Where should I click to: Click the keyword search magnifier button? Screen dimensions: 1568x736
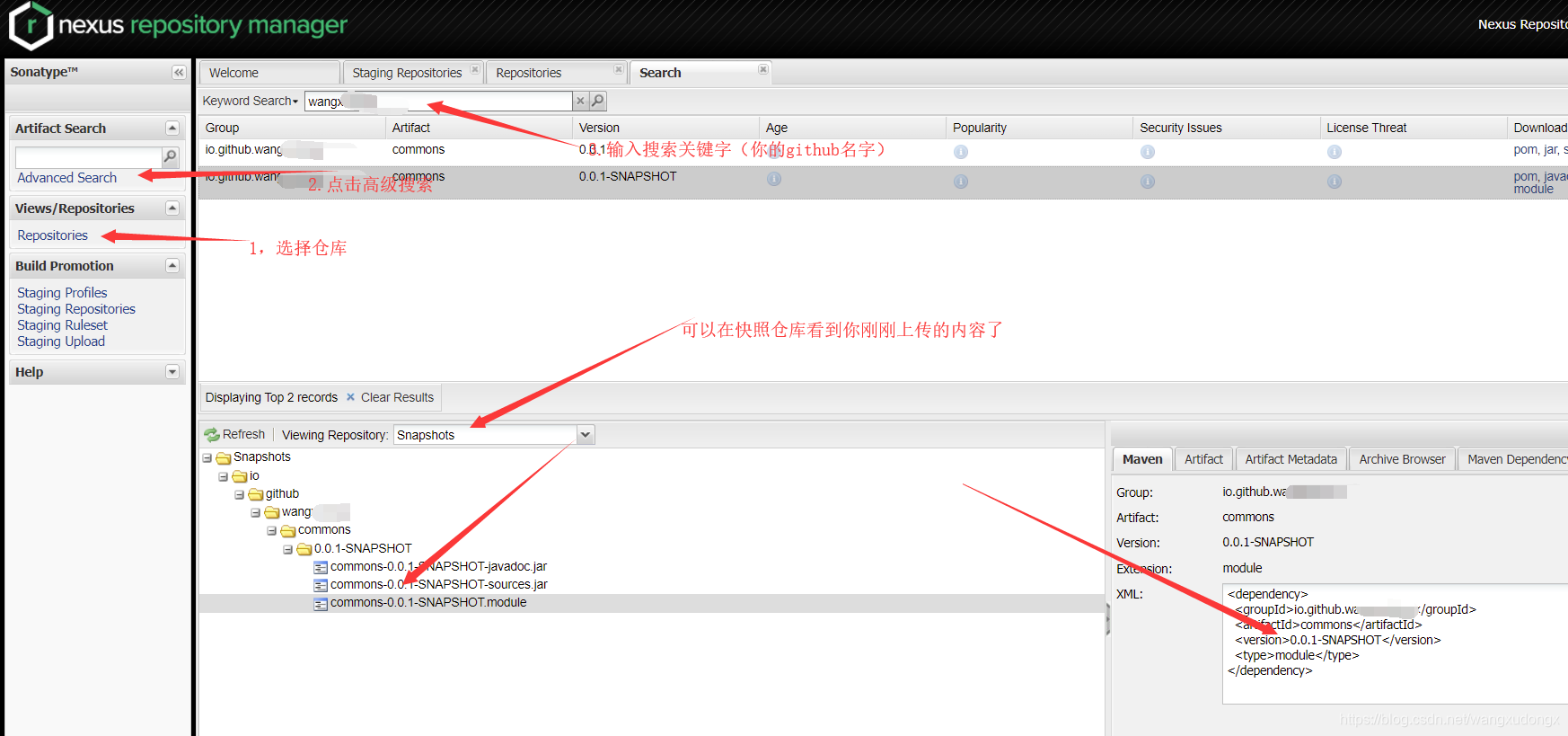598,101
